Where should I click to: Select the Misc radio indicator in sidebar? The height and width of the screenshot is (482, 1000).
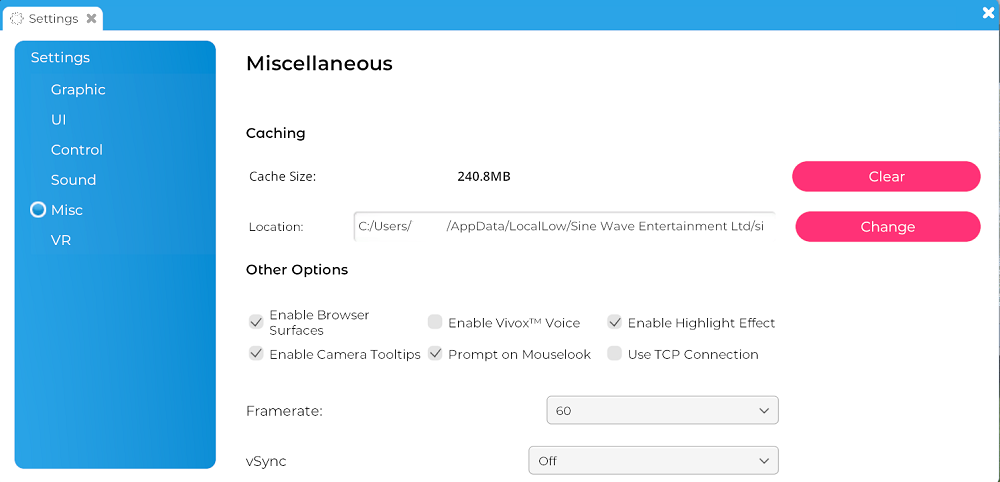click(38, 210)
